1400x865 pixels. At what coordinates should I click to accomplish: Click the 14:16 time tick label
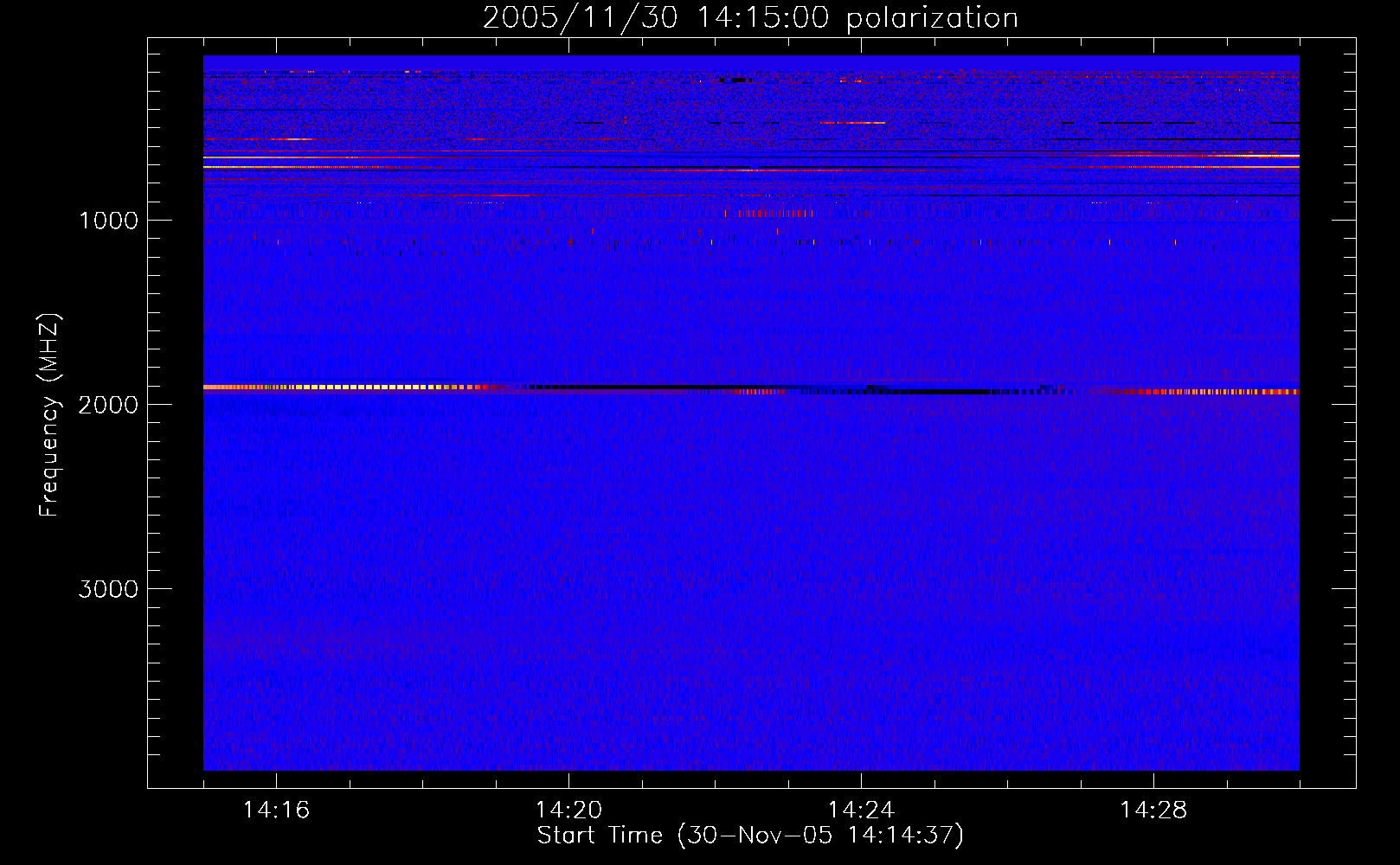pos(276,811)
